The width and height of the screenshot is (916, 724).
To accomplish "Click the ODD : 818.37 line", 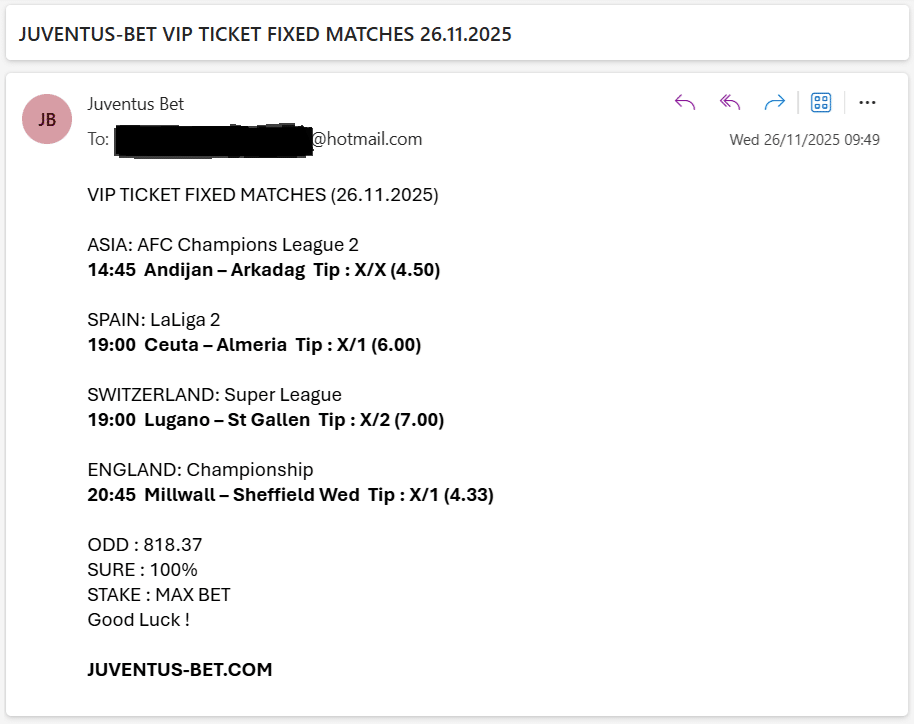I will (x=144, y=545).
